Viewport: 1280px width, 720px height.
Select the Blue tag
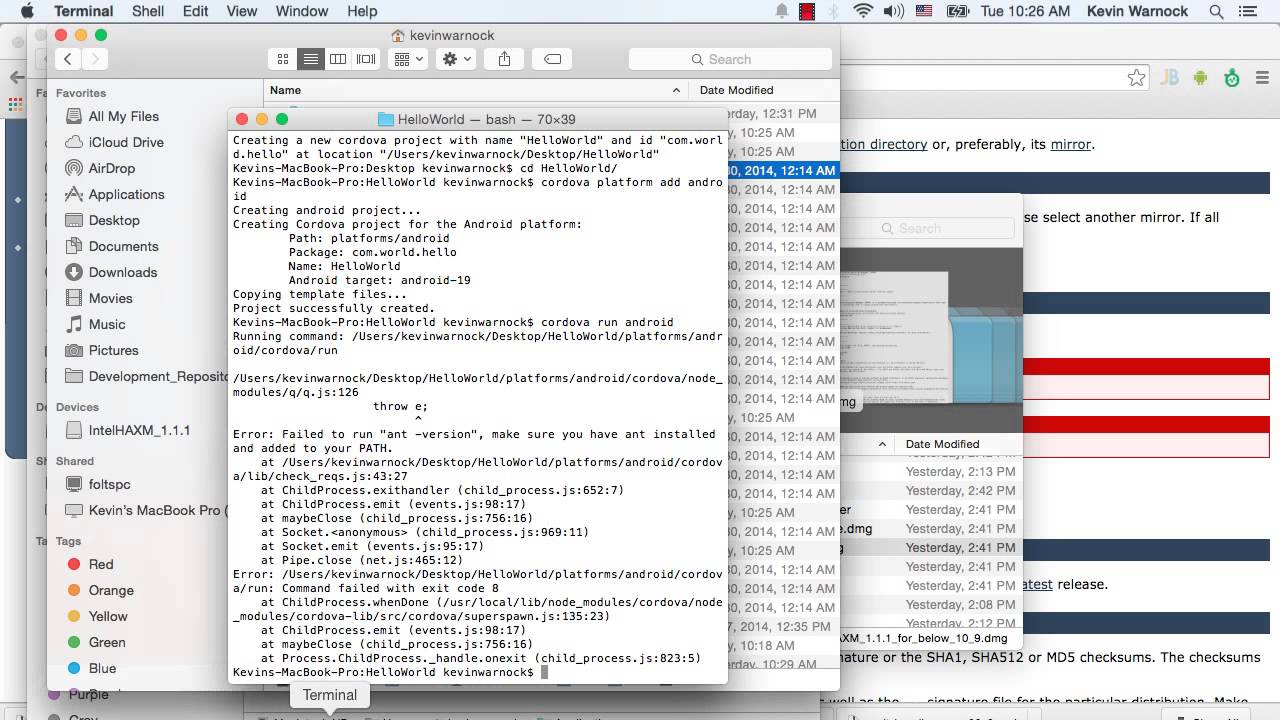pos(102,668)
